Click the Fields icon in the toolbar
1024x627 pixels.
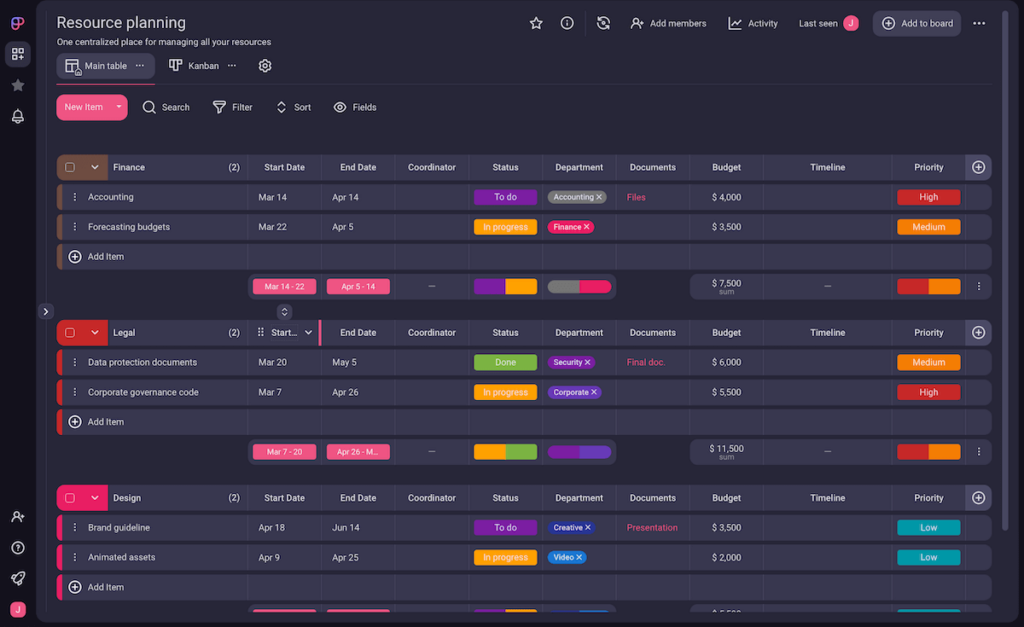click(341, 107)
